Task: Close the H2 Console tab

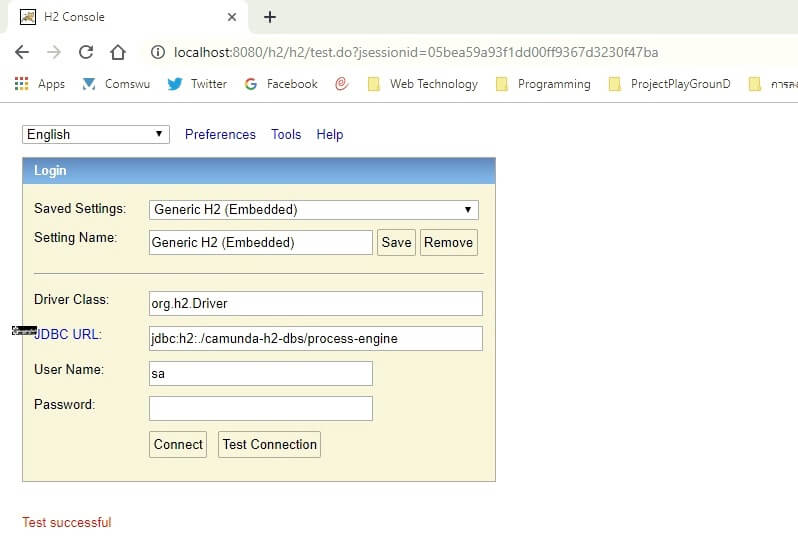Action: click(232, 17)
